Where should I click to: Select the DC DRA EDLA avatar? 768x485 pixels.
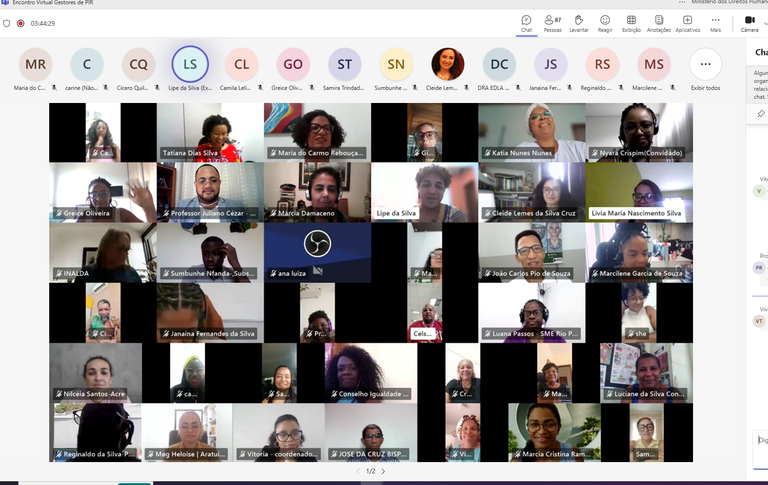pyautogui.click(x=499, y=64)
